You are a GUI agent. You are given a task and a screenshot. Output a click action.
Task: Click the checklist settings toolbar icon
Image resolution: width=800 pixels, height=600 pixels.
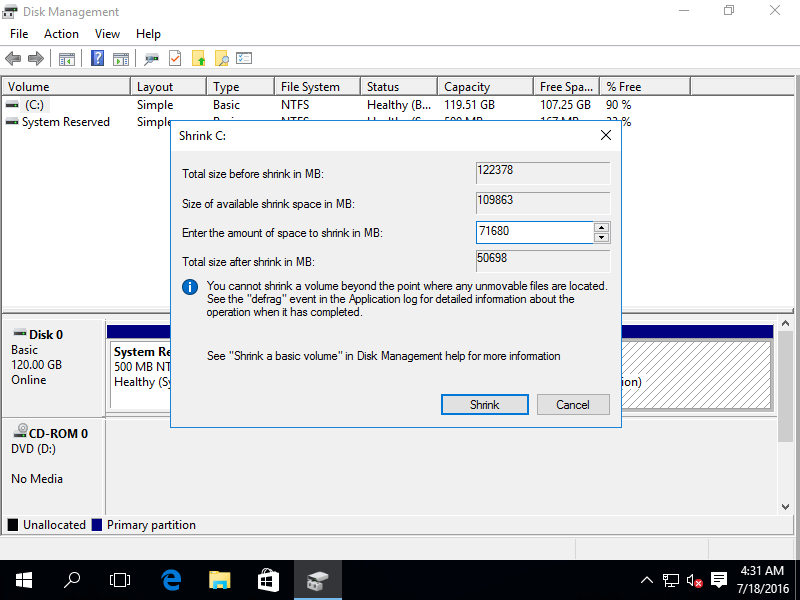[x=244, y=58]
